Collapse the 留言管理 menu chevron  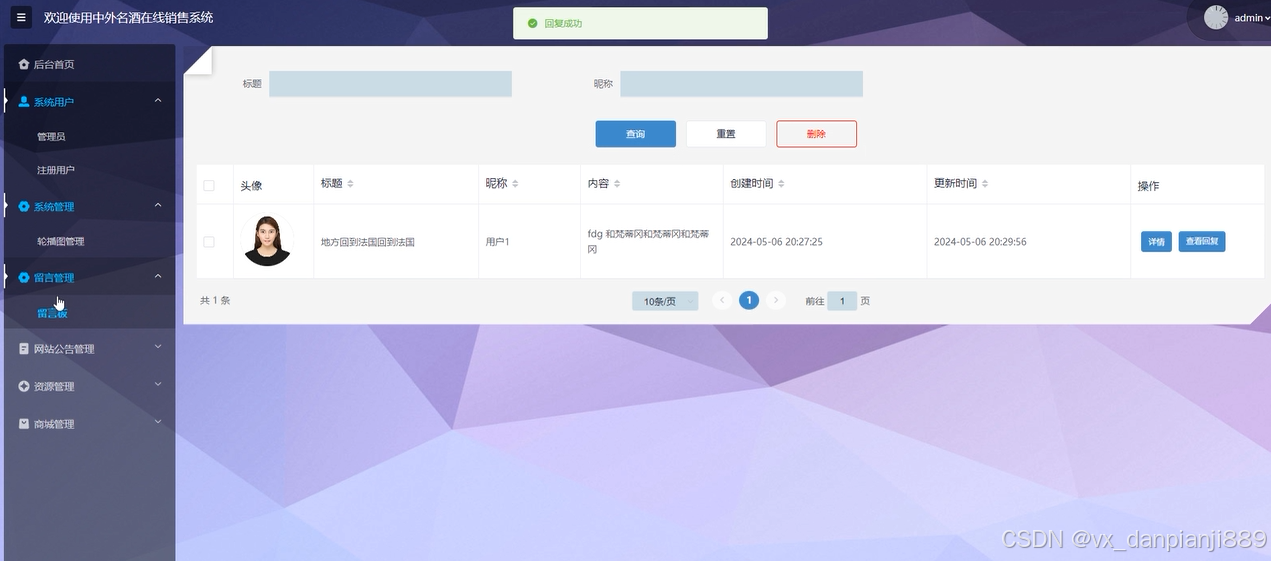pos(158,276)
